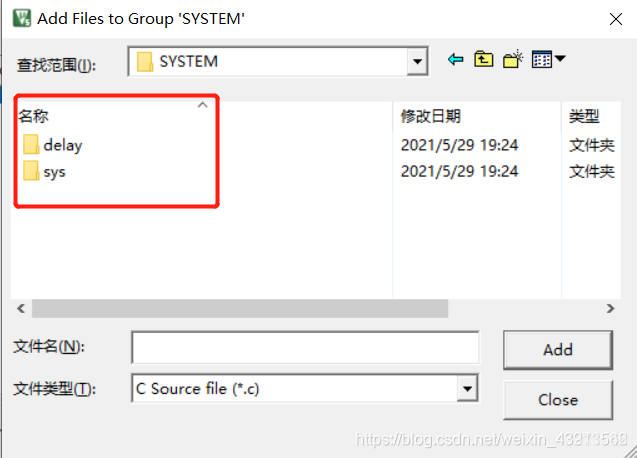Focus the 文件名 input field
The height and width of the screenshot is (458, 637).
click(x=306, y=347)
